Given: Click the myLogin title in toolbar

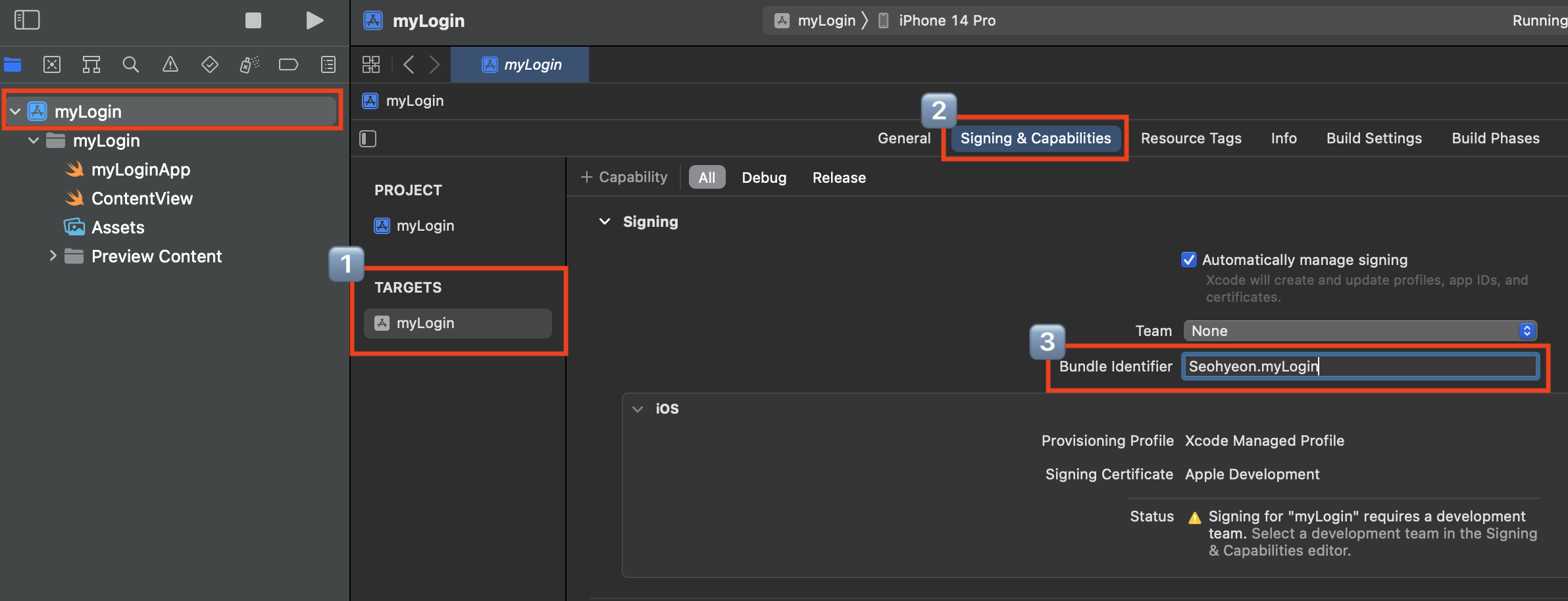Looking at the screenshot, I should coord(428,20).
